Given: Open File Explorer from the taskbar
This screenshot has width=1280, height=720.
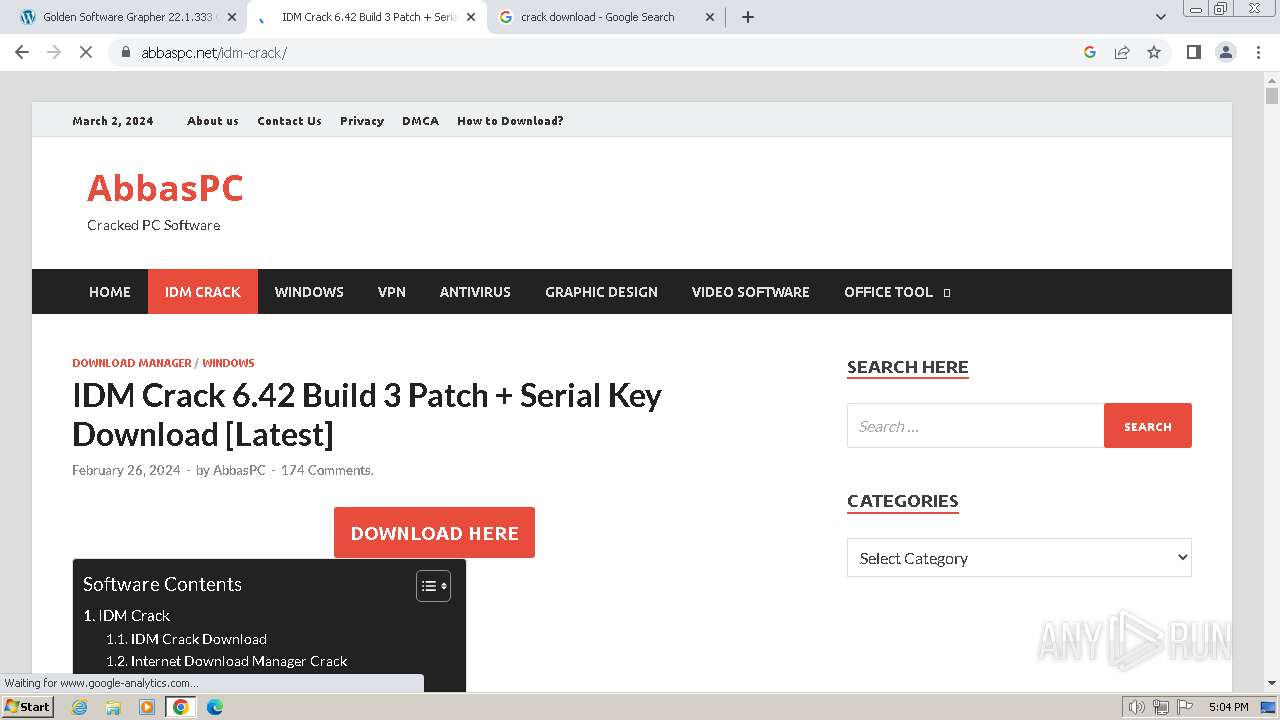Looking at the screenshot, I should pos(113,707).
